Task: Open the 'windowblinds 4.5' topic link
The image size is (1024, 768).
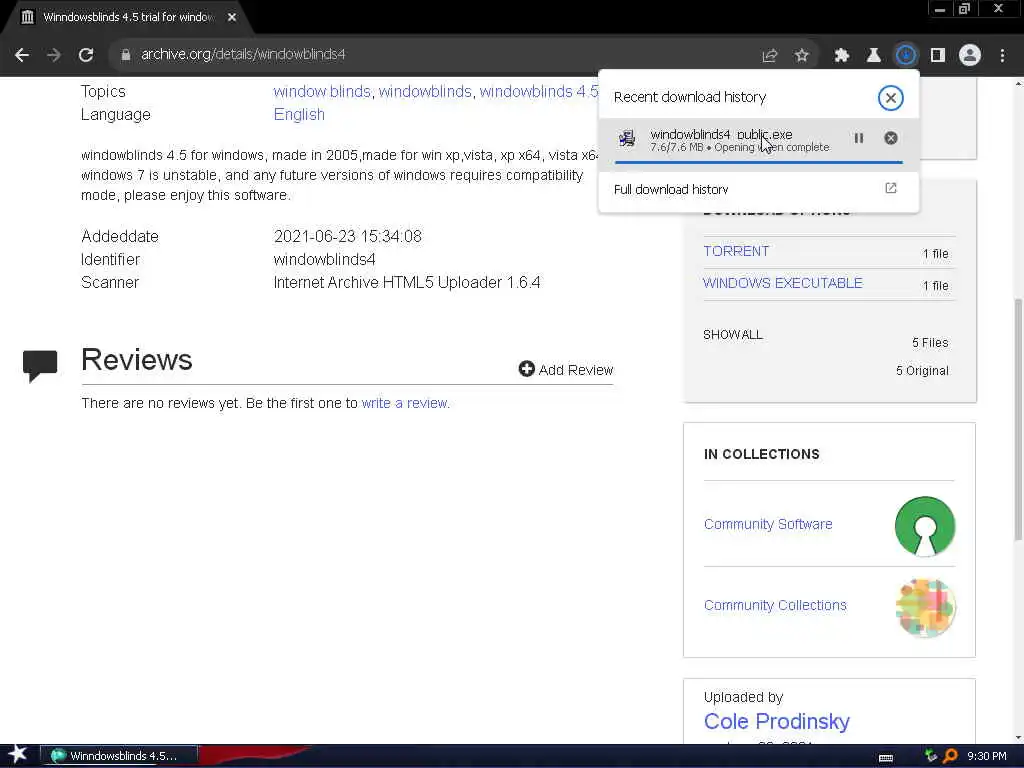Action: click(x=539, y=91)
